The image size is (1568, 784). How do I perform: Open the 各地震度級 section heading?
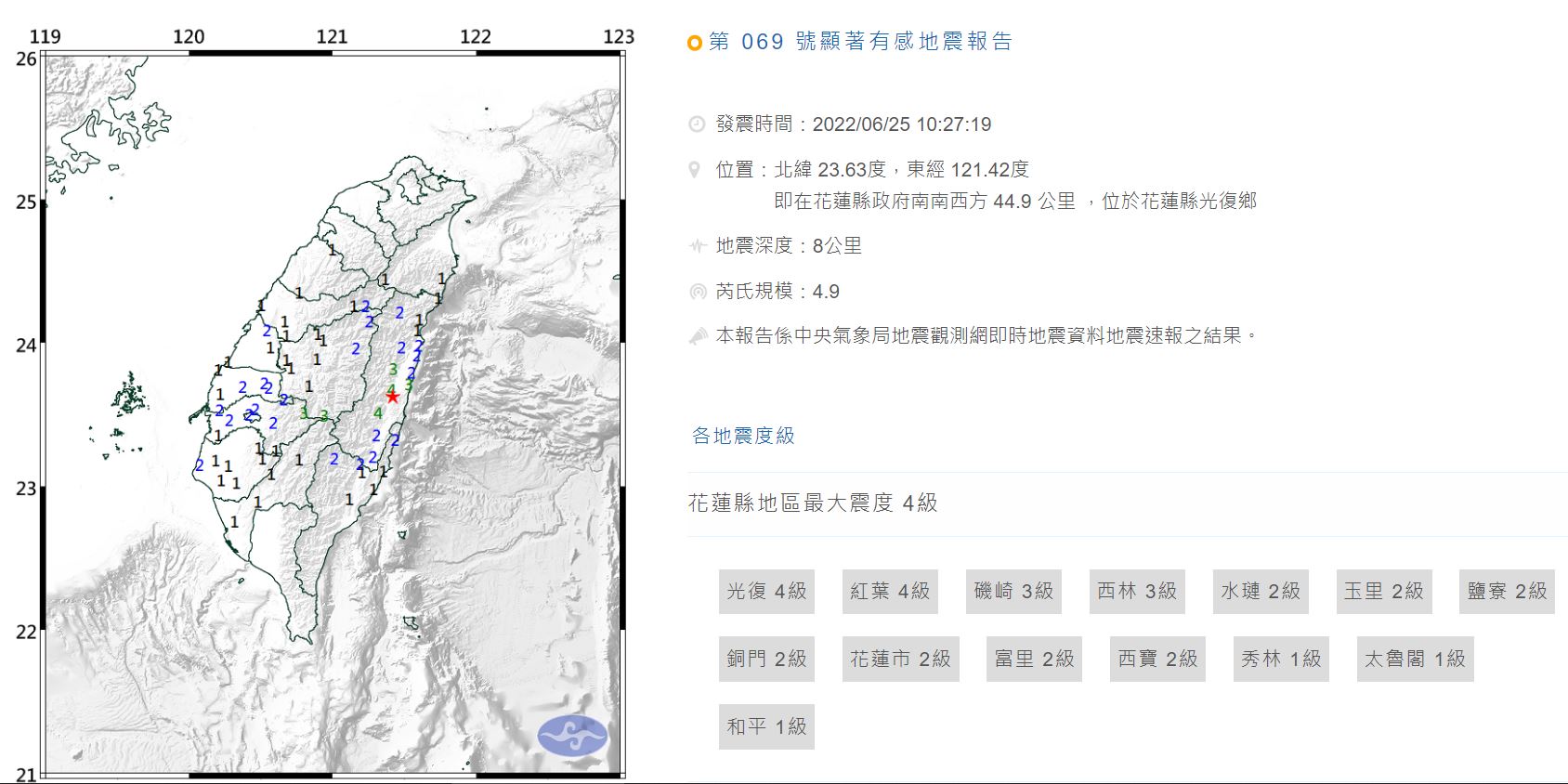pyautogui.click(x=743, y=436)
